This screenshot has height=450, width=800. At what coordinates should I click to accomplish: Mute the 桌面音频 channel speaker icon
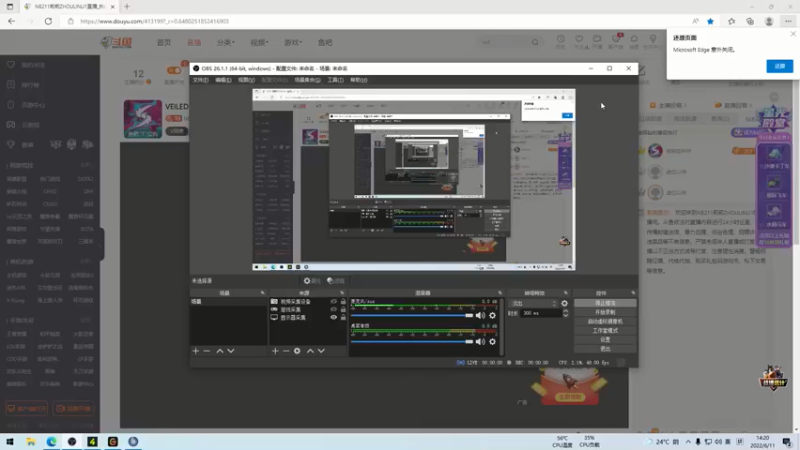point(480,342)
